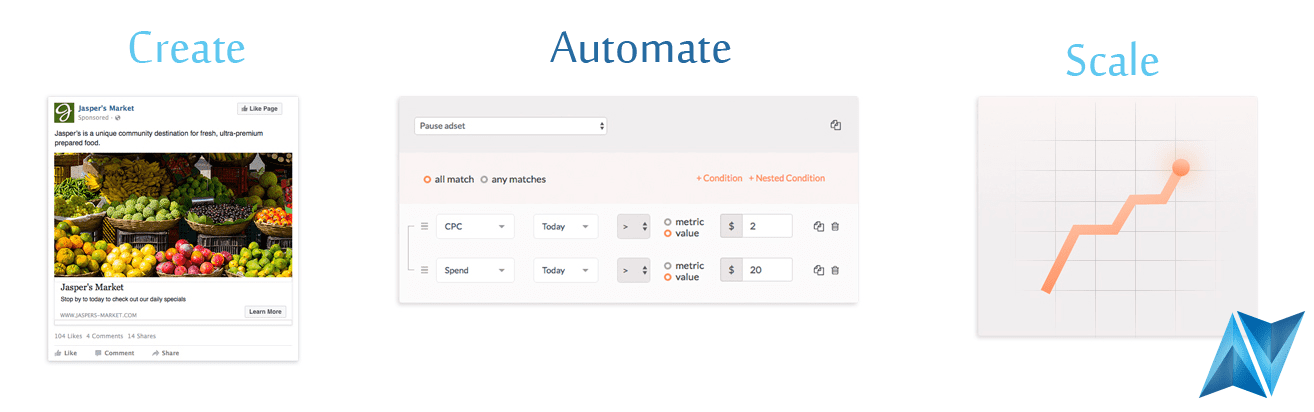Open the Spend metric dropdown
This screenshot has width=1314, height=412.
coord(475,270)
